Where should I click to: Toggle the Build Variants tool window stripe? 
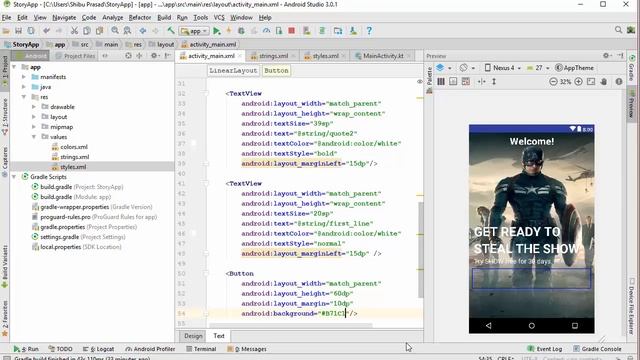tap(5, 266)
